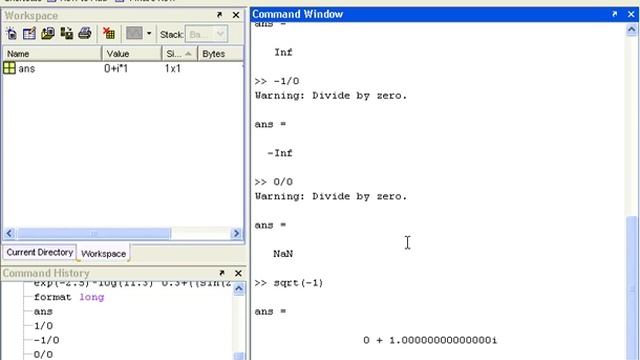Click the '>> -1/0' command line
Screen dimensions: 640x360
tap(277, 81)
